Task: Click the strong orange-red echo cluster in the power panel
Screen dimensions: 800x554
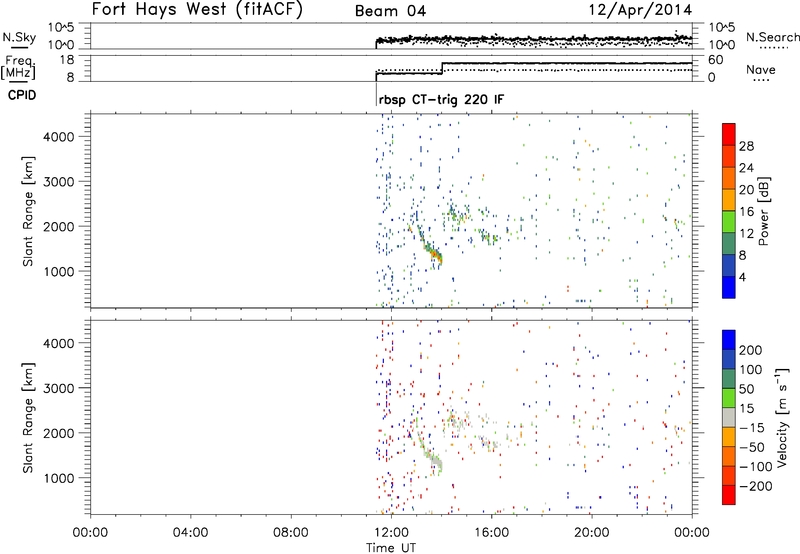Action: pos(434,255)
